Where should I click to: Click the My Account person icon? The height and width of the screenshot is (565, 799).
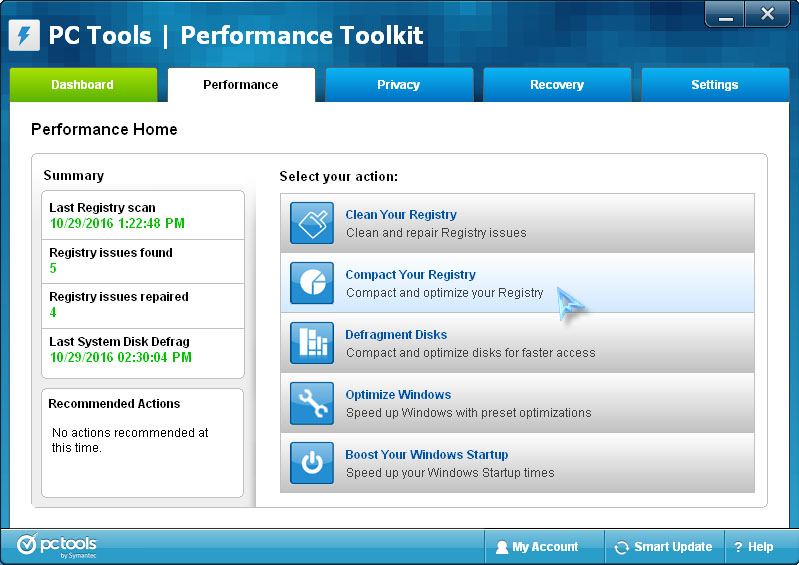pos(502,548)
